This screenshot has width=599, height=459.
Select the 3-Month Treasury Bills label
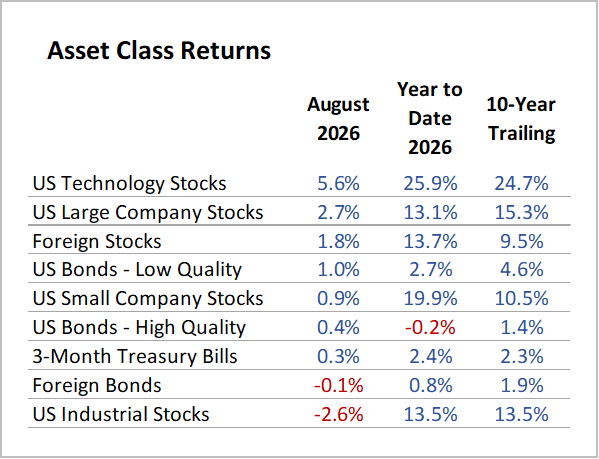(135, 356)
